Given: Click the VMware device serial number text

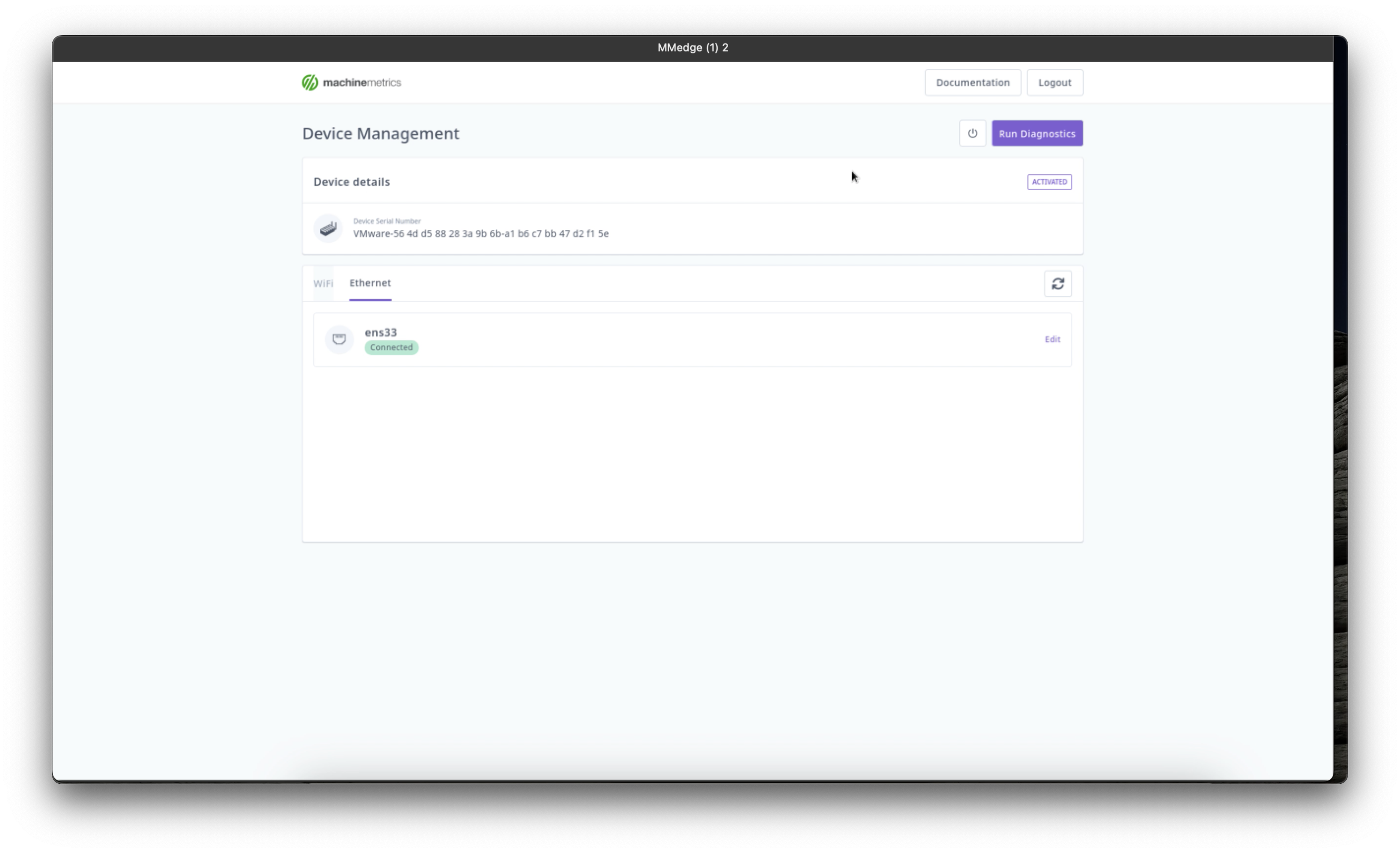Looking at the screenshot, I should pos(481,233).
